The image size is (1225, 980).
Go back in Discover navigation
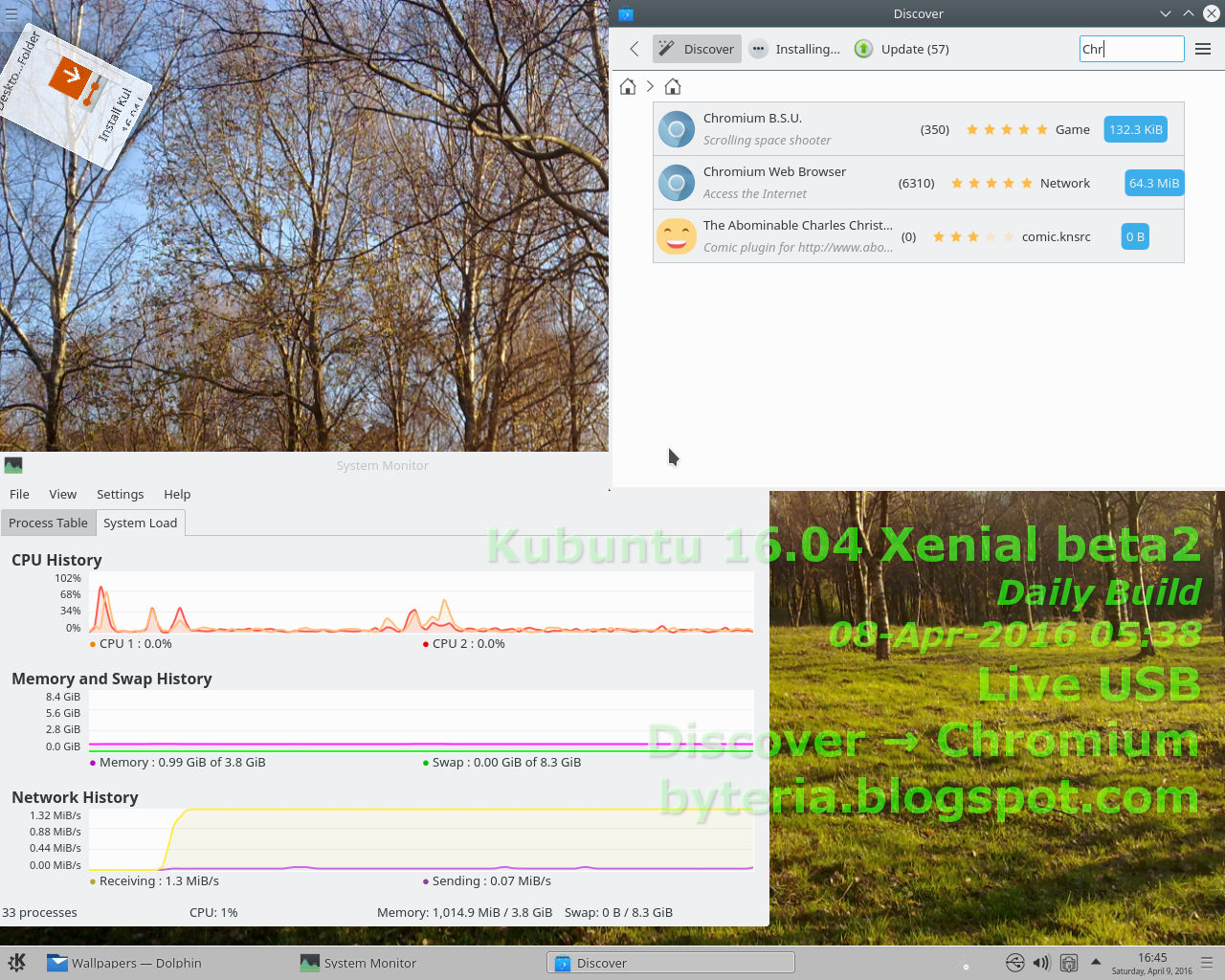634,49
